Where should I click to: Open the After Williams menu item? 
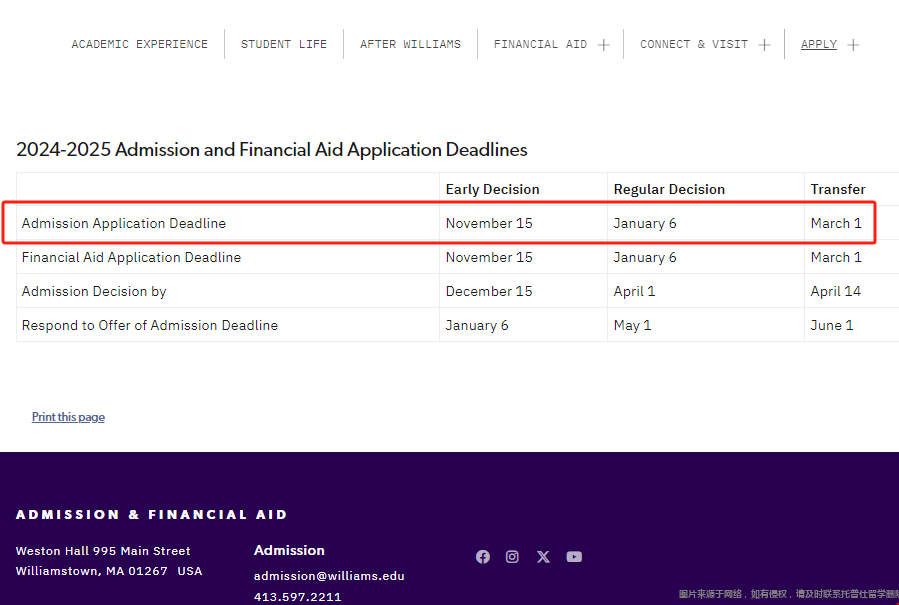[411, 44]
